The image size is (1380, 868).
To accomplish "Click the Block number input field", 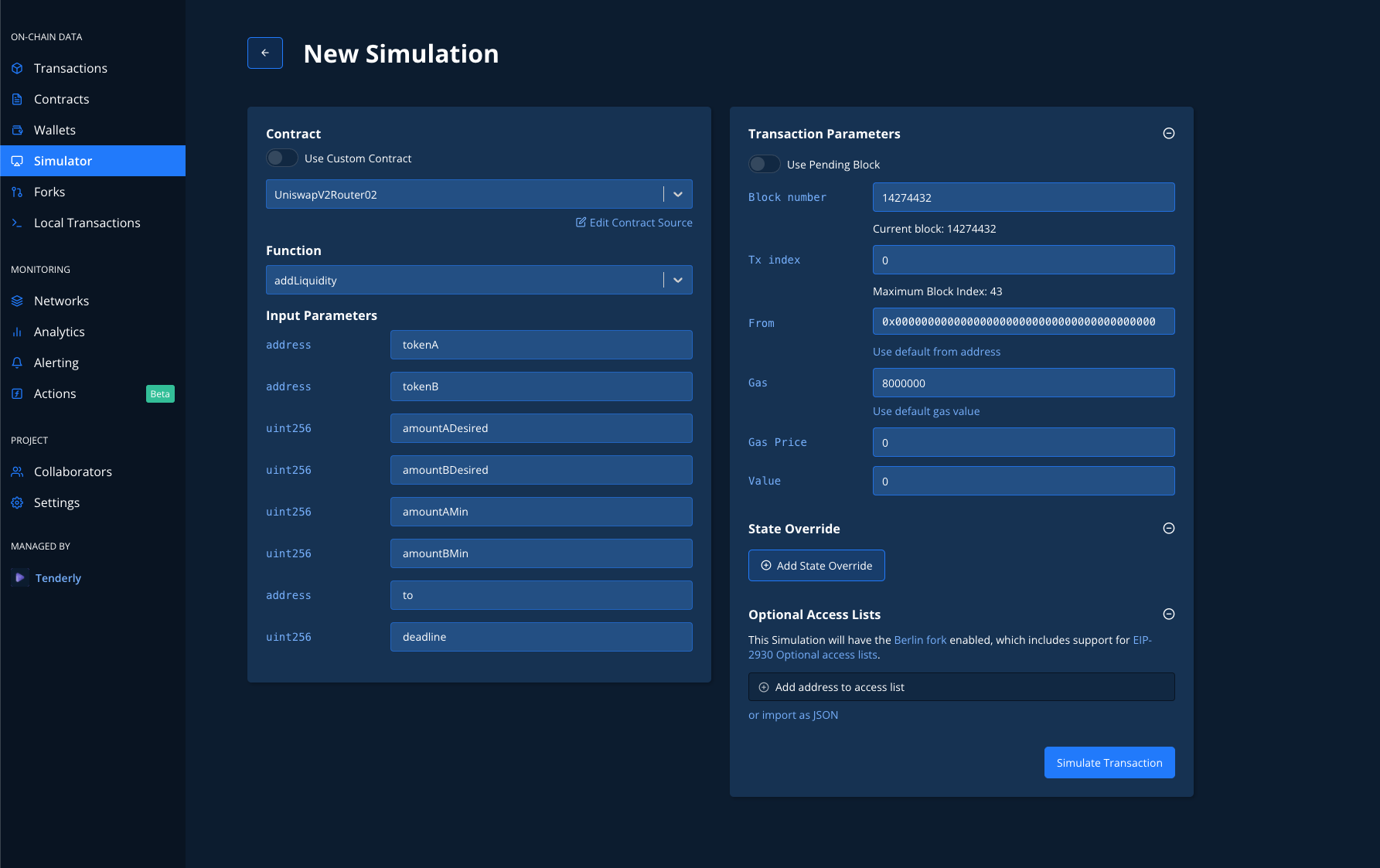I will (x=1024, y=197).
